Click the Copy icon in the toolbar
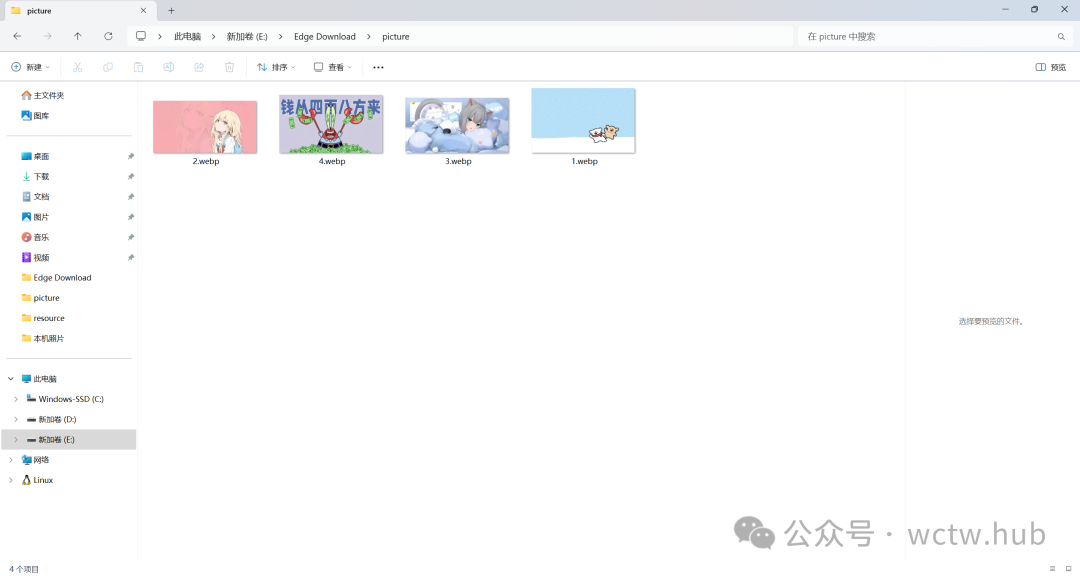The image size is (1080, 577). (108, 67)
